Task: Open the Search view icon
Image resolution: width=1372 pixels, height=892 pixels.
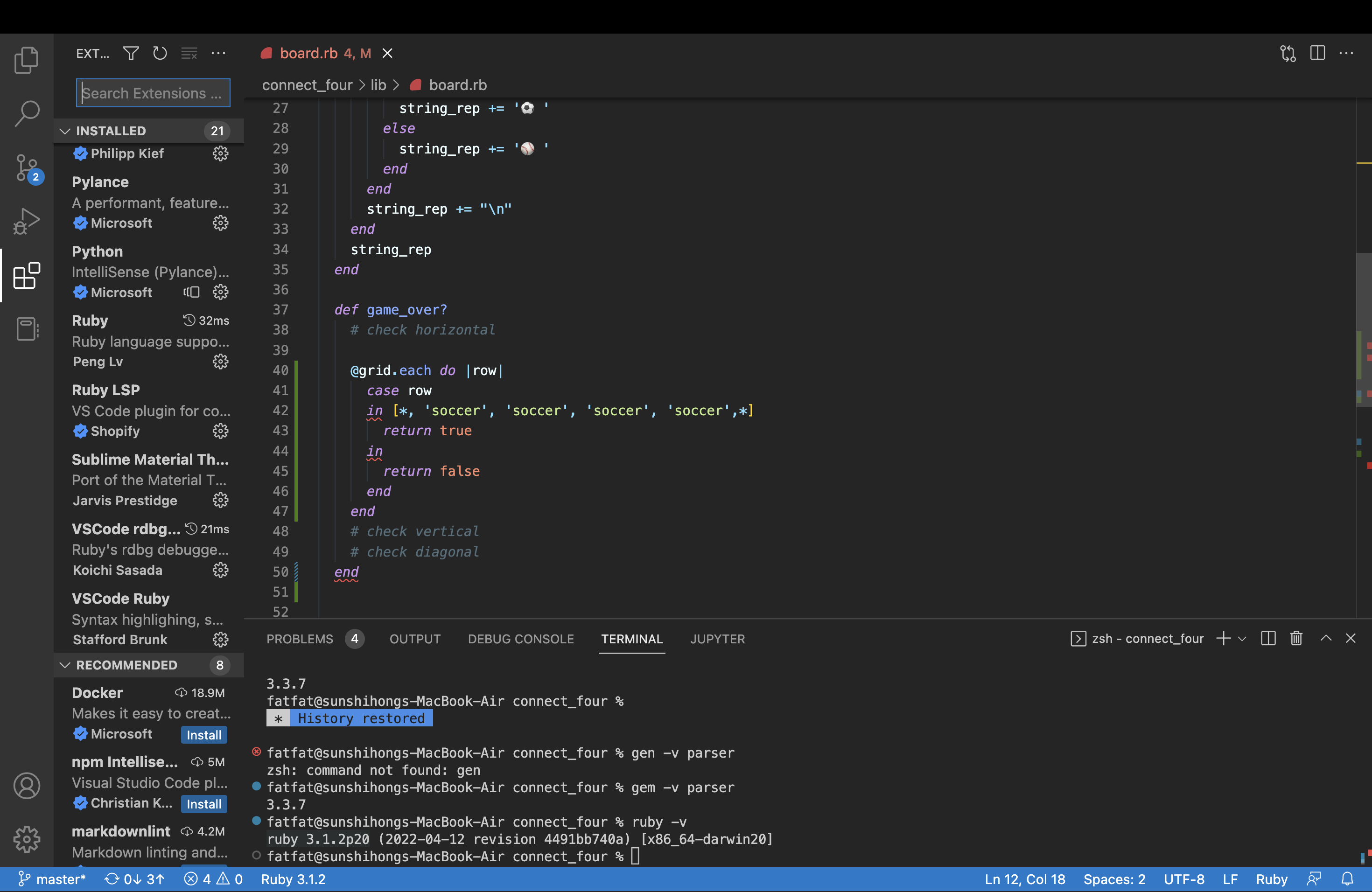Action: (27, 113)
